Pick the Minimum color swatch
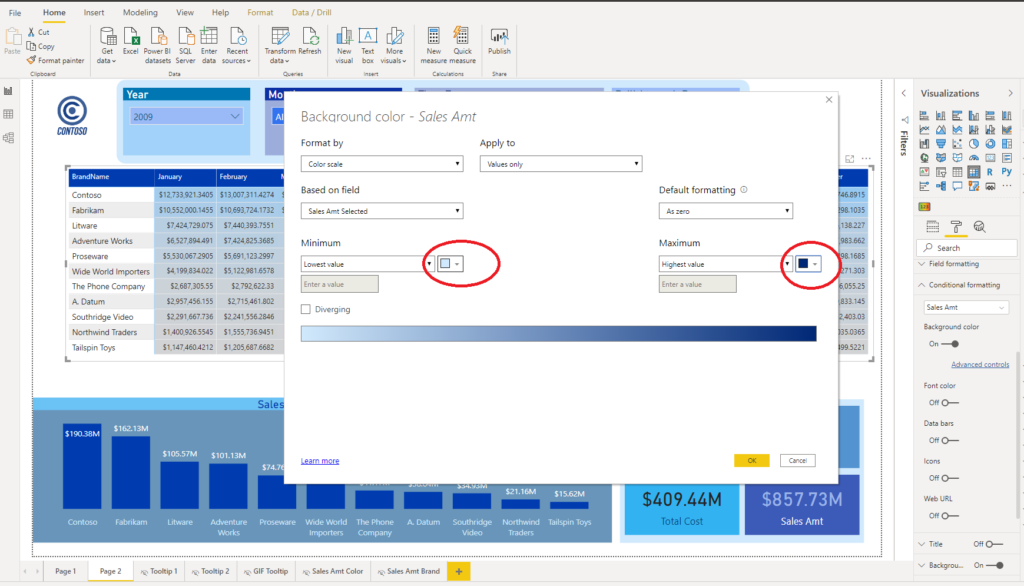Viewport: 1024px width, 586px height. (450, 264)
